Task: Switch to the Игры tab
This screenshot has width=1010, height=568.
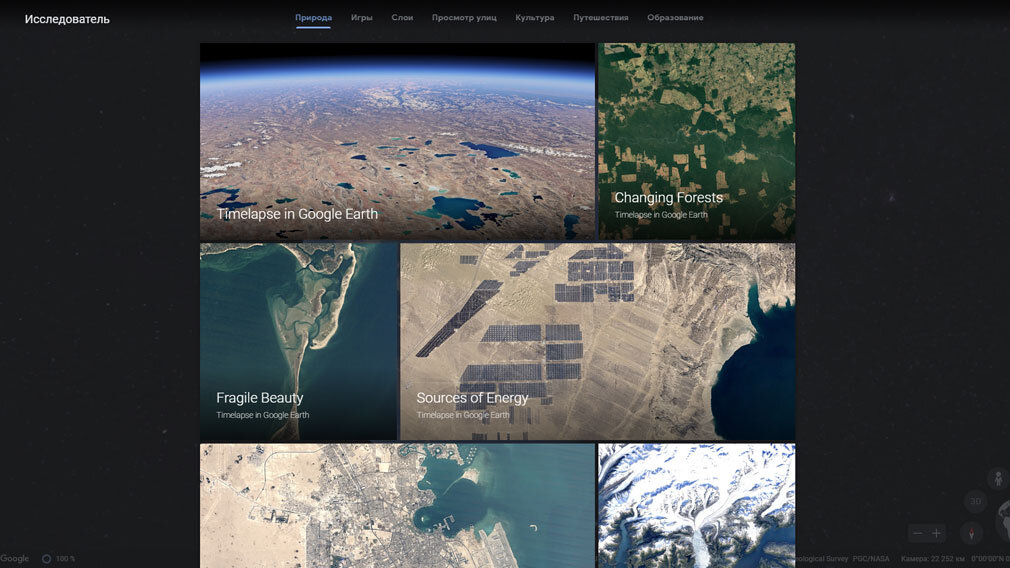Action: click(361, 17)
